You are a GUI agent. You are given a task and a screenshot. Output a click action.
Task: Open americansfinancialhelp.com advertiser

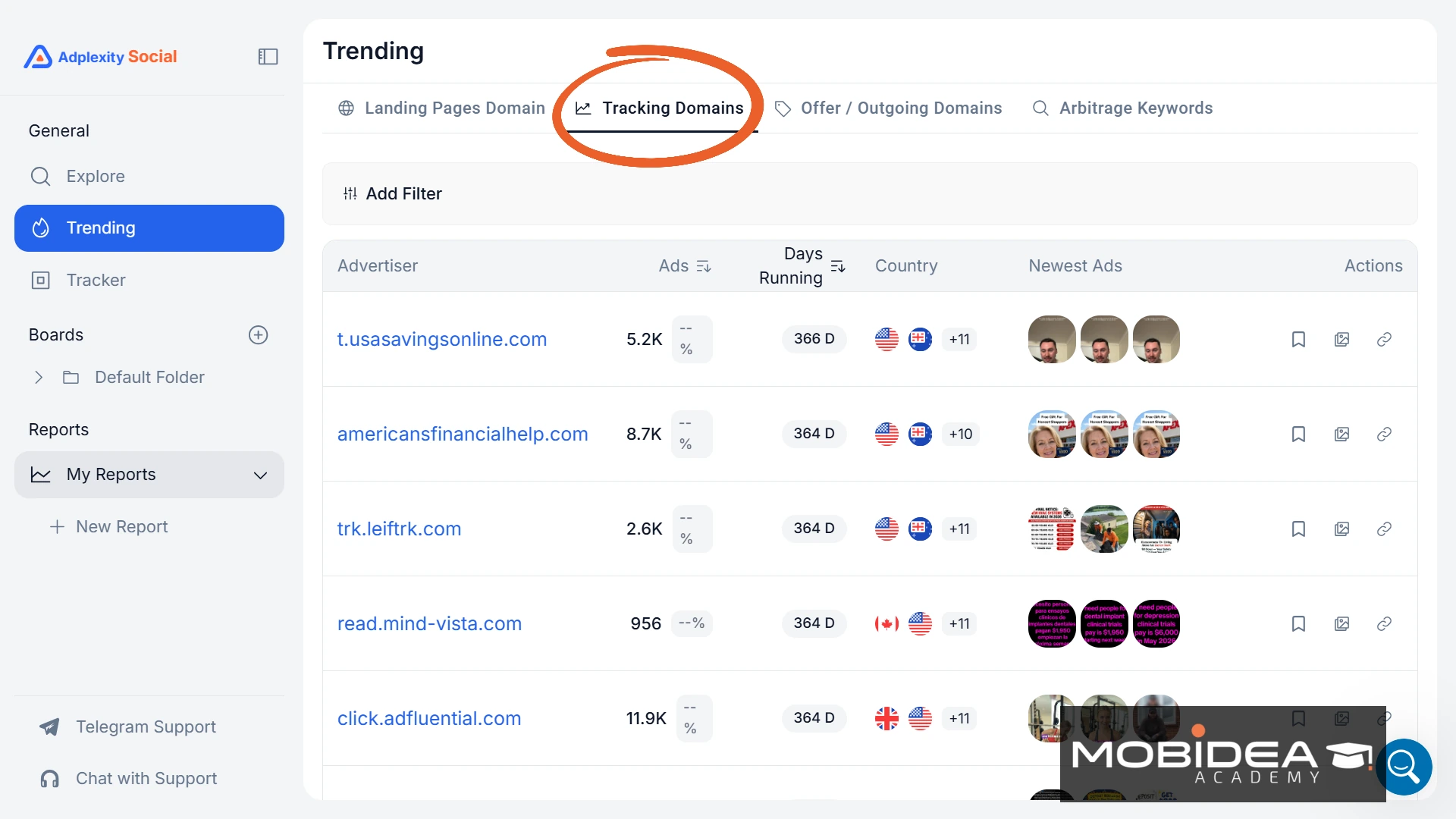pyautogui.click(x=463, y=434)
